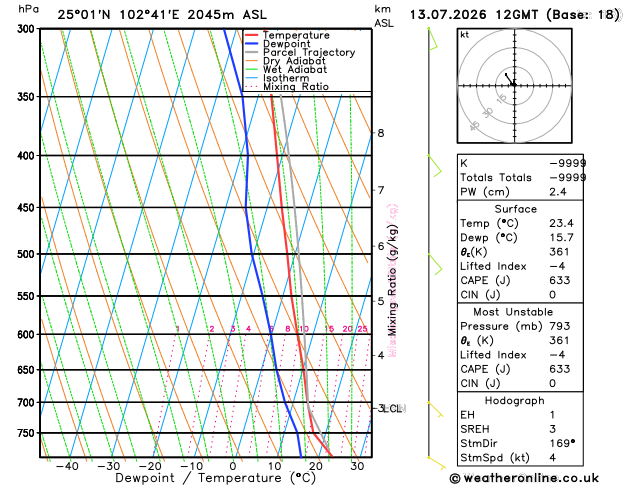Click the 'Isotherm' legend entry
The width and height of the screenshot is (629, 486).
coord(277,78)
